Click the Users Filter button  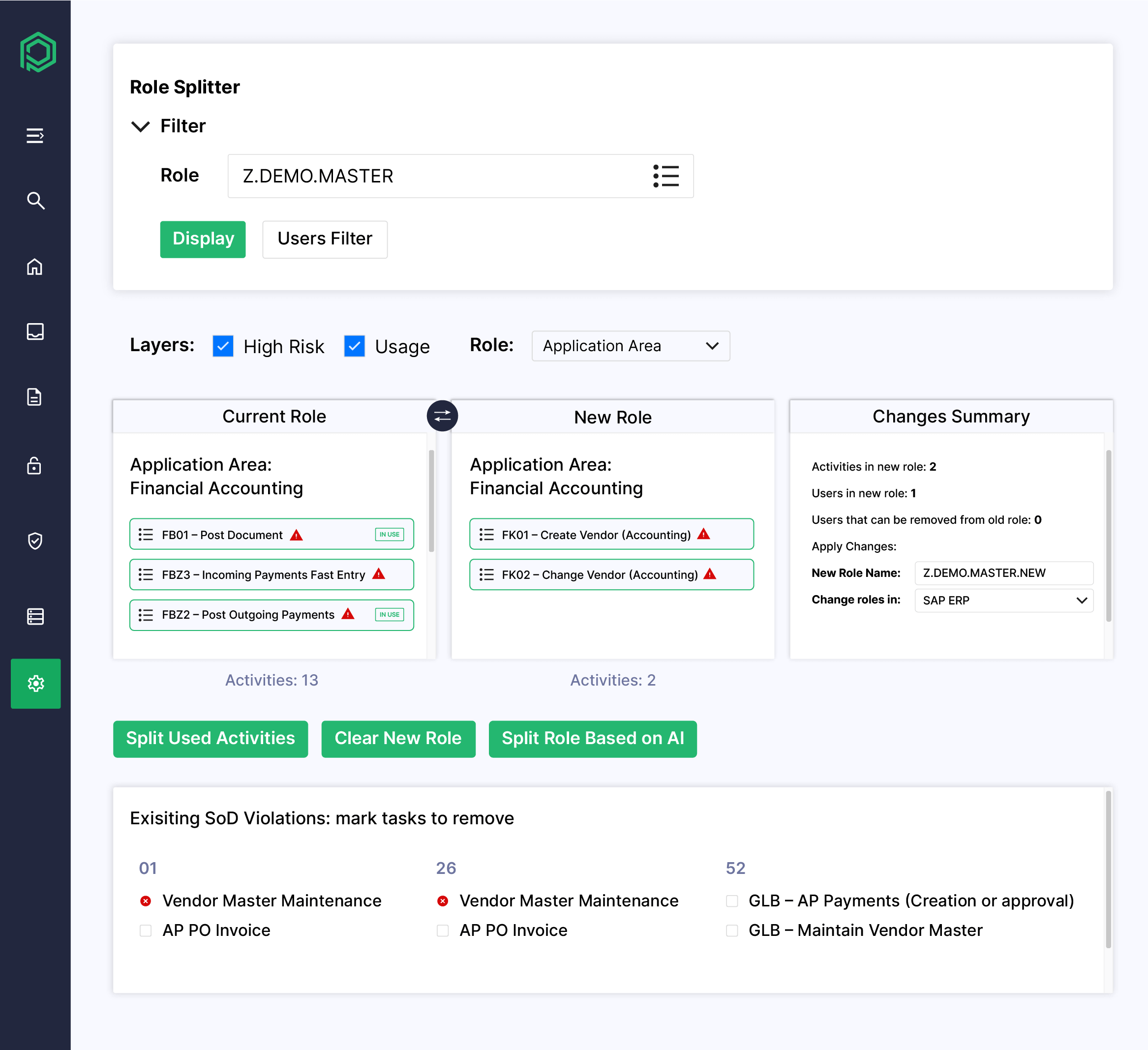pos(325,239)
